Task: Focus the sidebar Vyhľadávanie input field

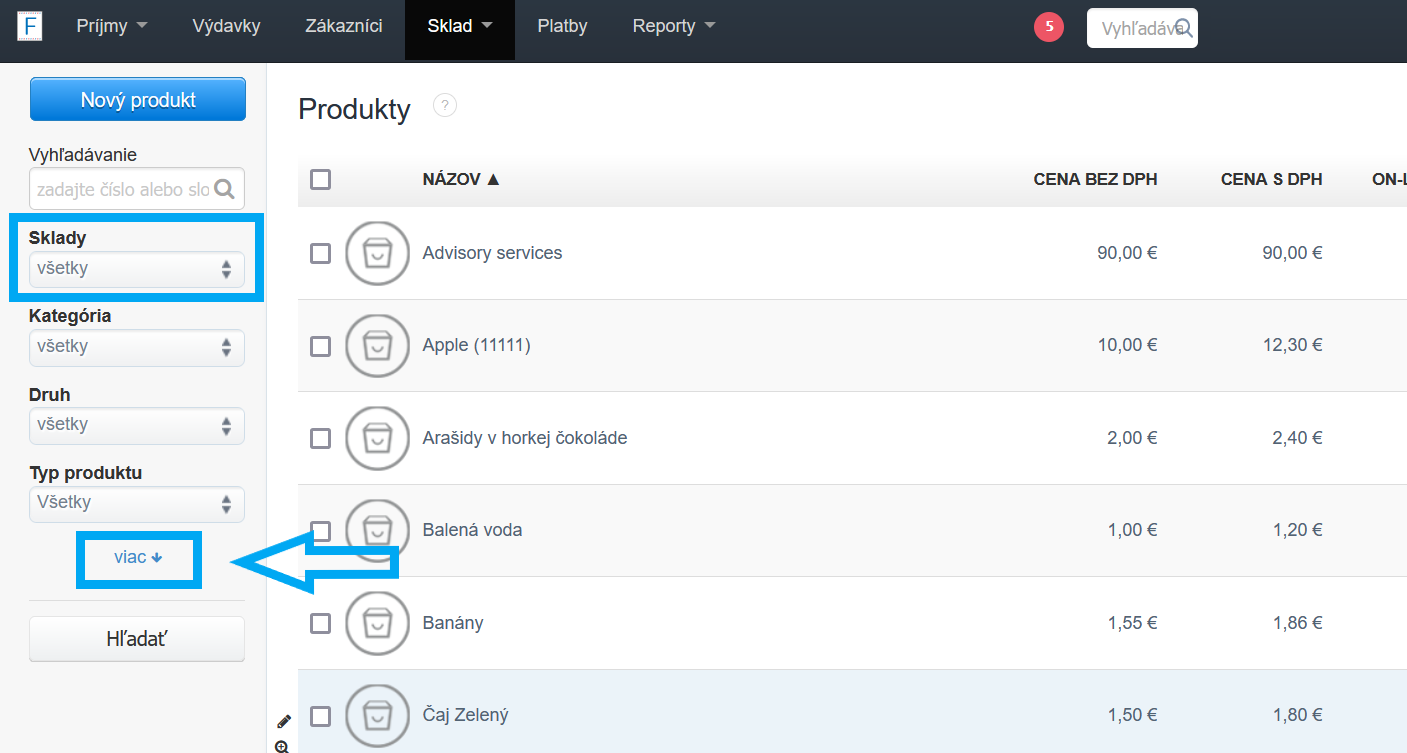Action: (122, 189)
